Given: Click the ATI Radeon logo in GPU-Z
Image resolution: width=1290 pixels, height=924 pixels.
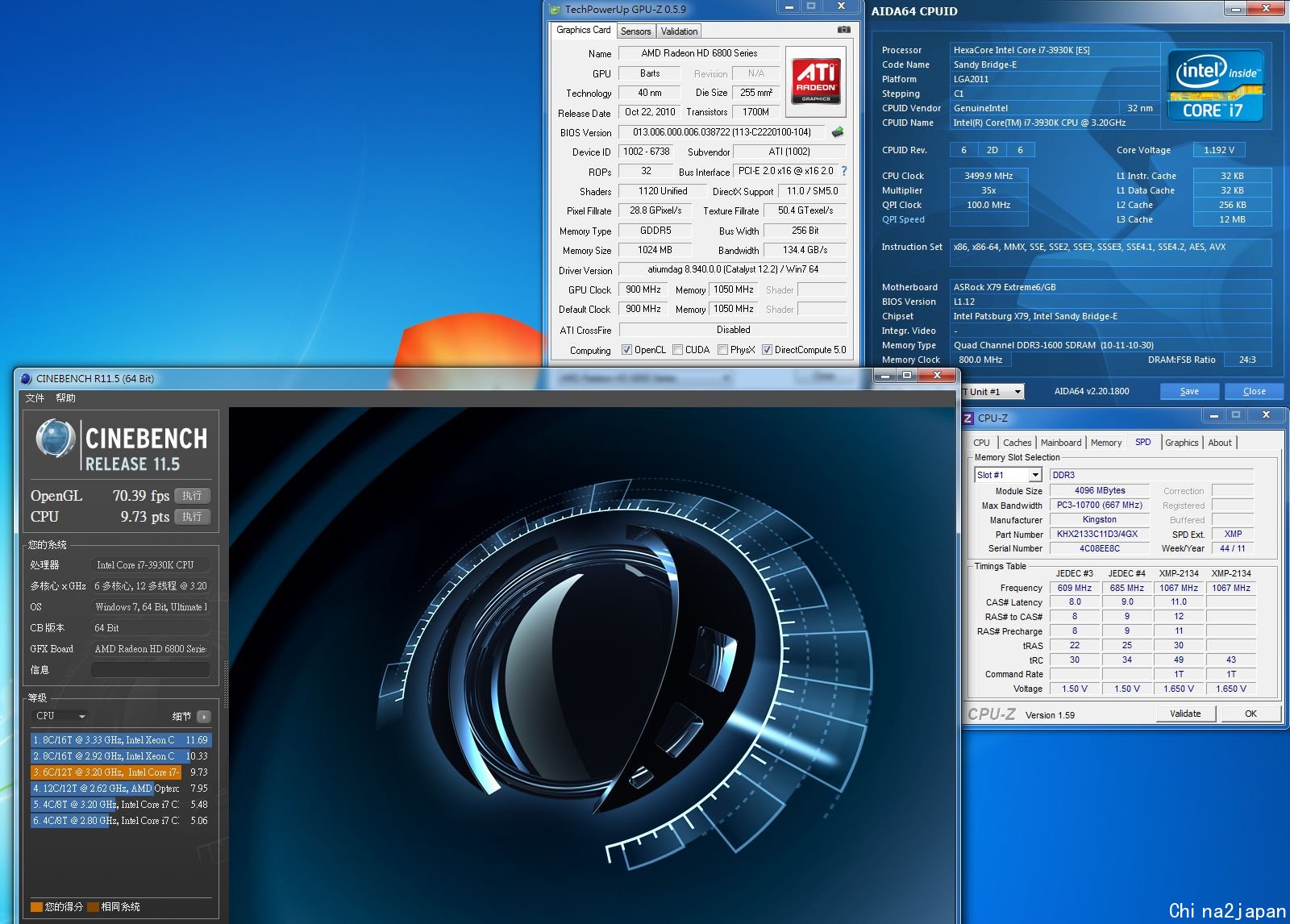Looking at the screenshot, I should [816, 81].
